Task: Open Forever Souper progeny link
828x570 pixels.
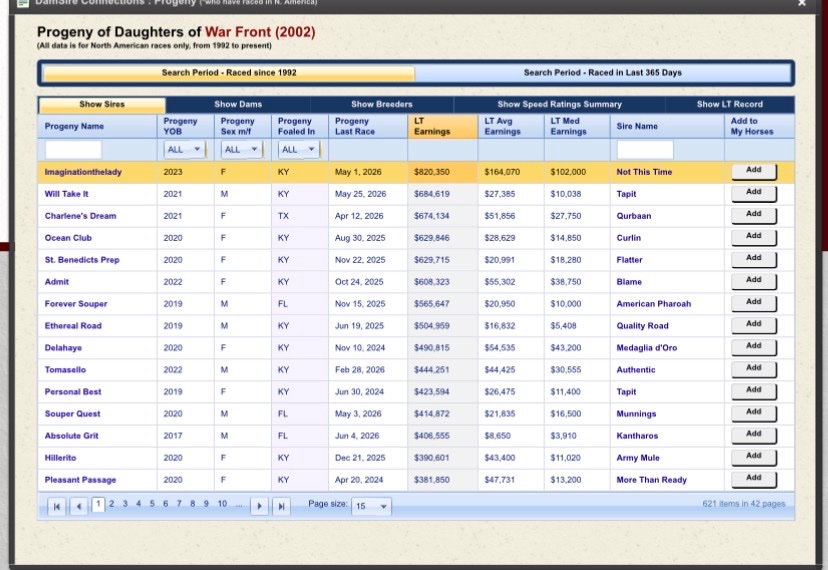Action: pos(76,304)
